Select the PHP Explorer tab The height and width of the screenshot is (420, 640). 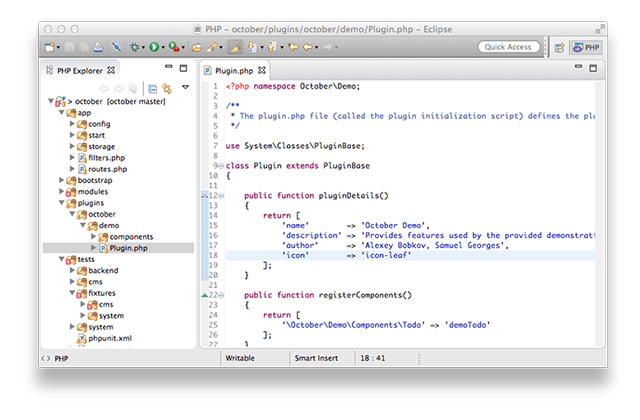[x=80, y=71]
